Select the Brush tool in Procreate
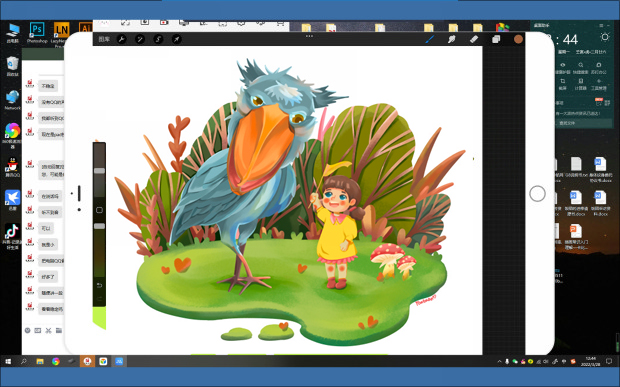Screen dimensions: 620x387 (429, 39)
